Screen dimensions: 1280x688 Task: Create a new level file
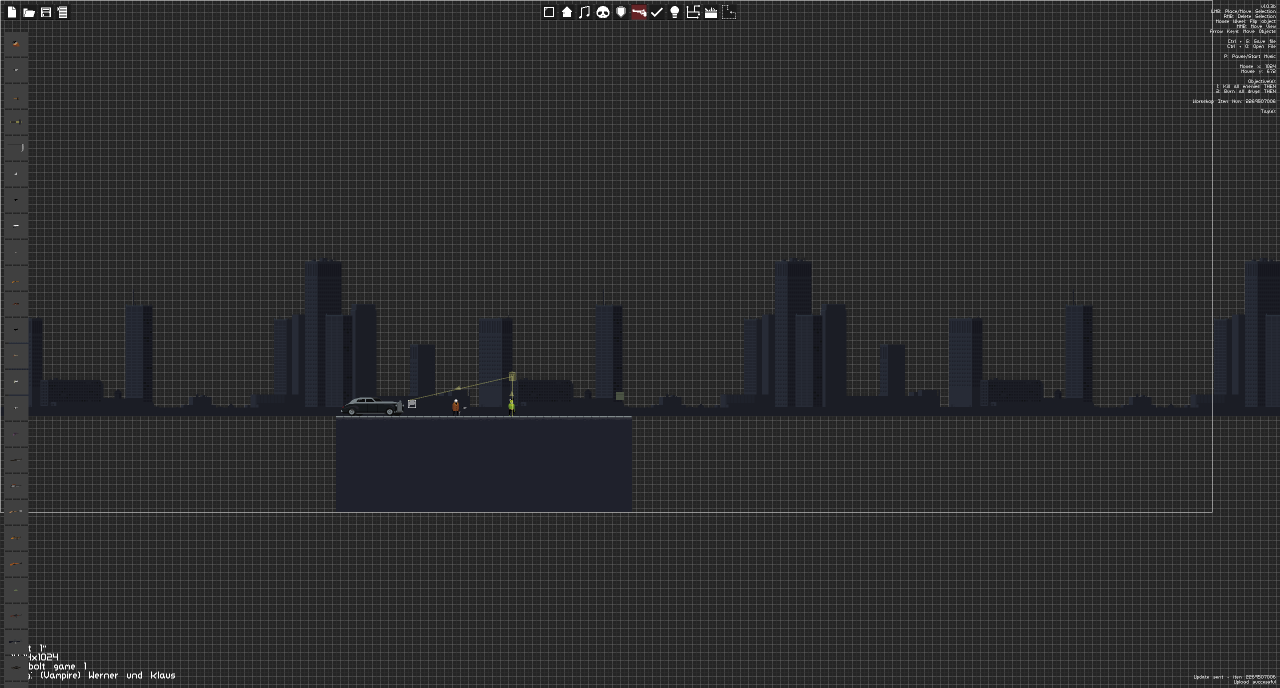(12, 12)
